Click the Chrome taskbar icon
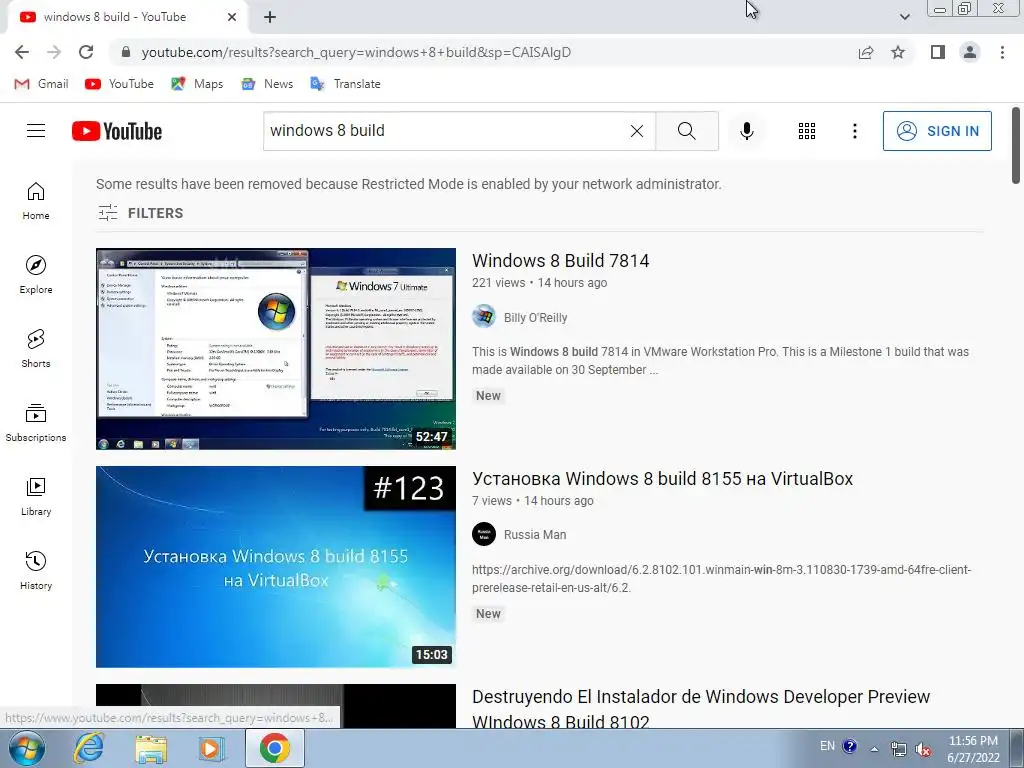Viewport: 1024px width, 768px height. [274, 748]
